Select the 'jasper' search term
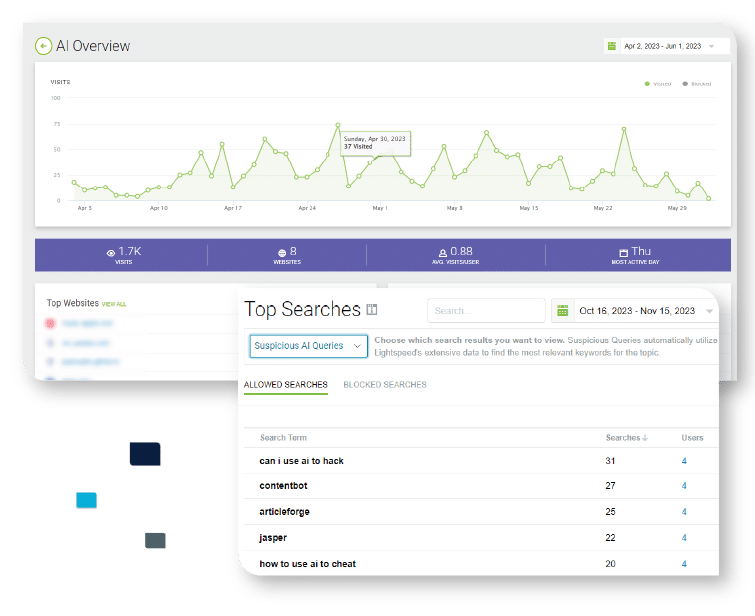The width and height of the screenshot is (755, 616). click(x=273, y=538)
